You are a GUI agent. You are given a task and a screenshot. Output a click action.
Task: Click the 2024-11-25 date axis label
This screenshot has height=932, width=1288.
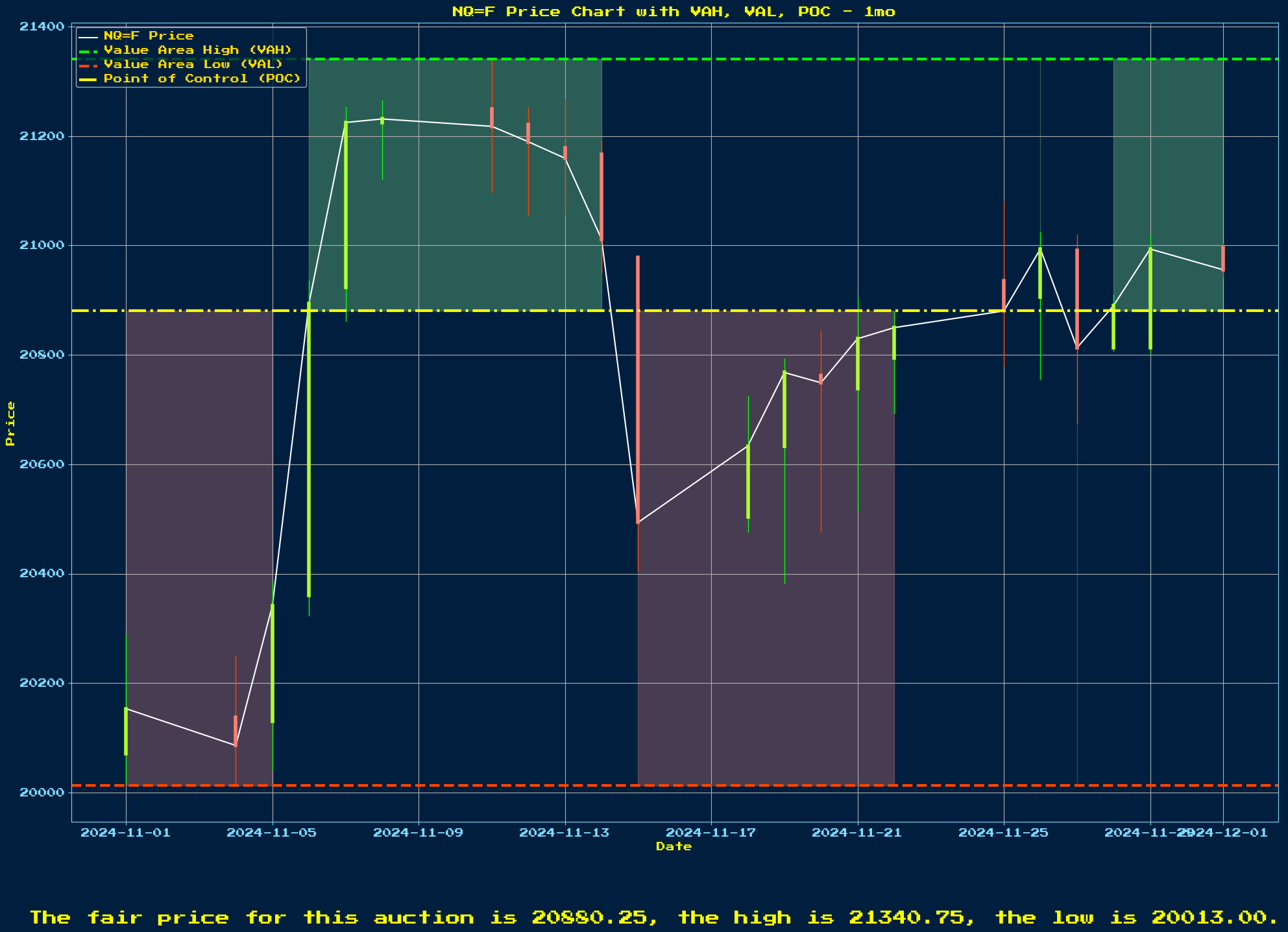[x=1003, y=833]
